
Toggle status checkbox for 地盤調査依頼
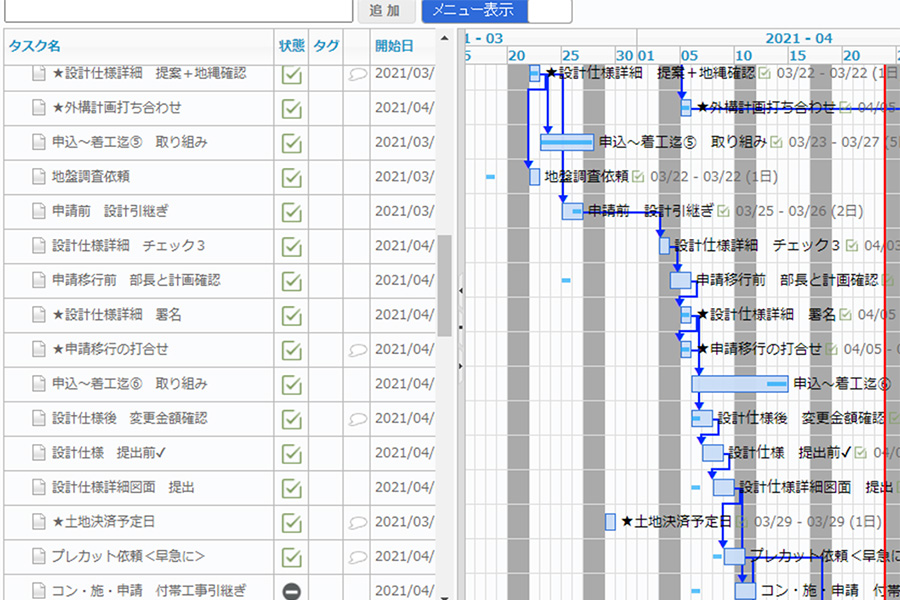click(292, 177)
